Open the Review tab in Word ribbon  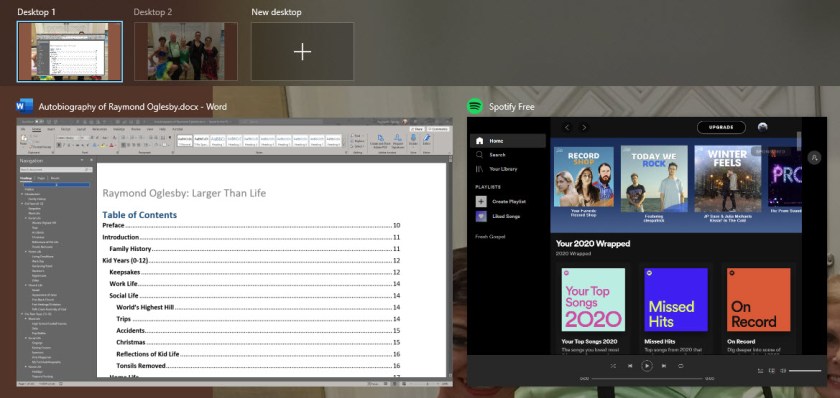click(x=135, y=129)
